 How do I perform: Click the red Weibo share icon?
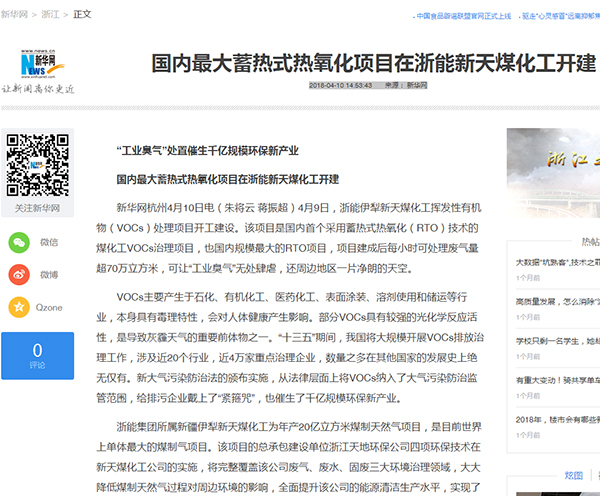pyautogui.click(x=19, y=274)
